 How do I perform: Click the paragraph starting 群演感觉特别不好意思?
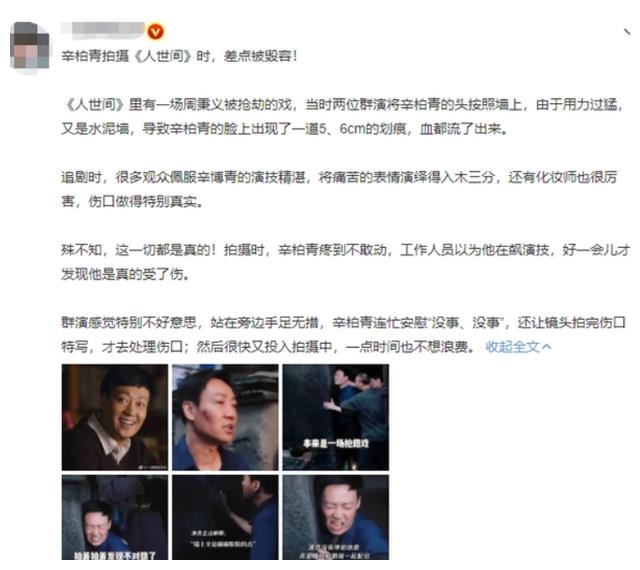coord(344,334)
